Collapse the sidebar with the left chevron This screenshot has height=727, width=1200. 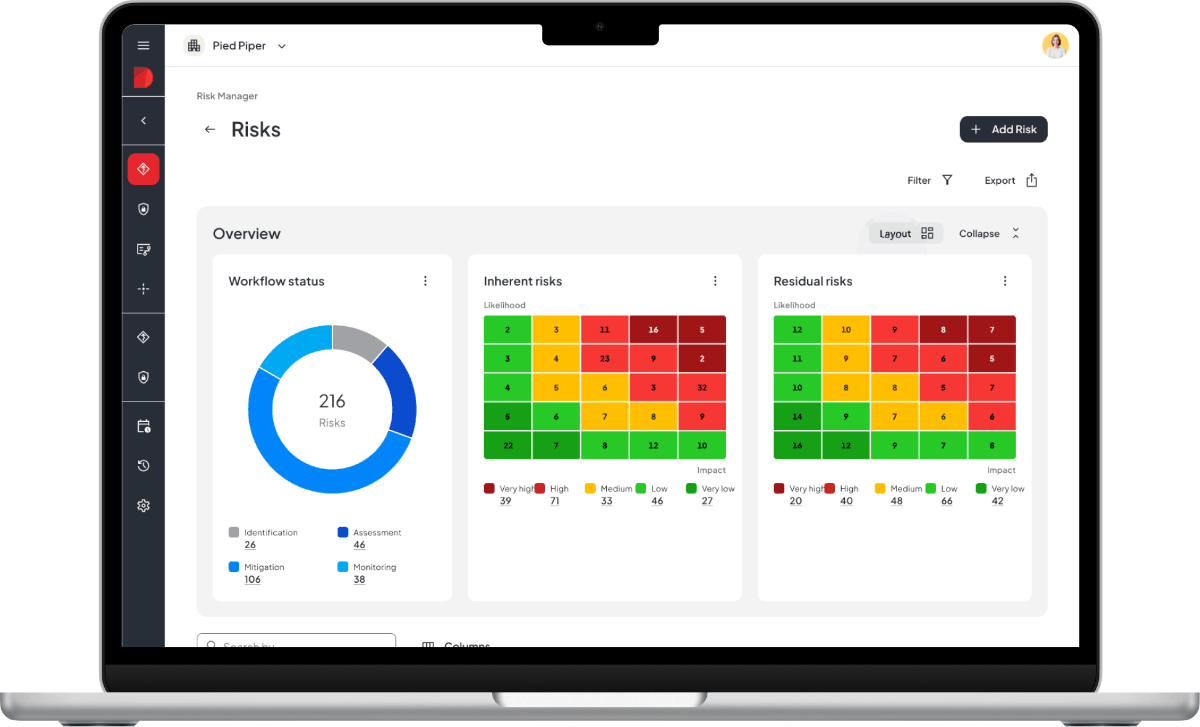(x=143, y=120)
